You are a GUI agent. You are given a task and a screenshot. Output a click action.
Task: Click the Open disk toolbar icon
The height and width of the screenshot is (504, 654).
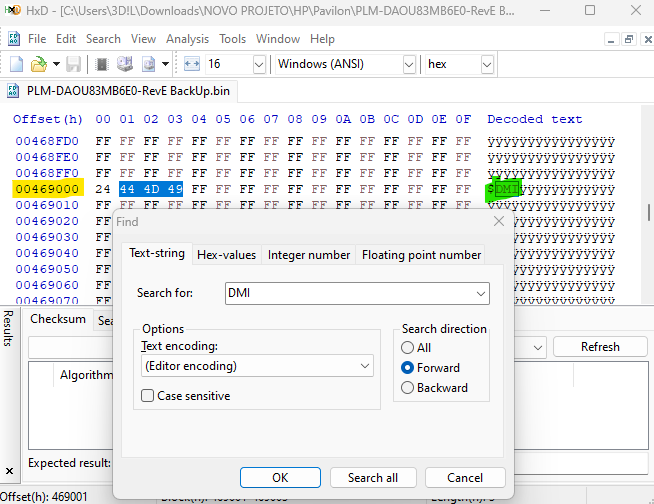[124, 64]
